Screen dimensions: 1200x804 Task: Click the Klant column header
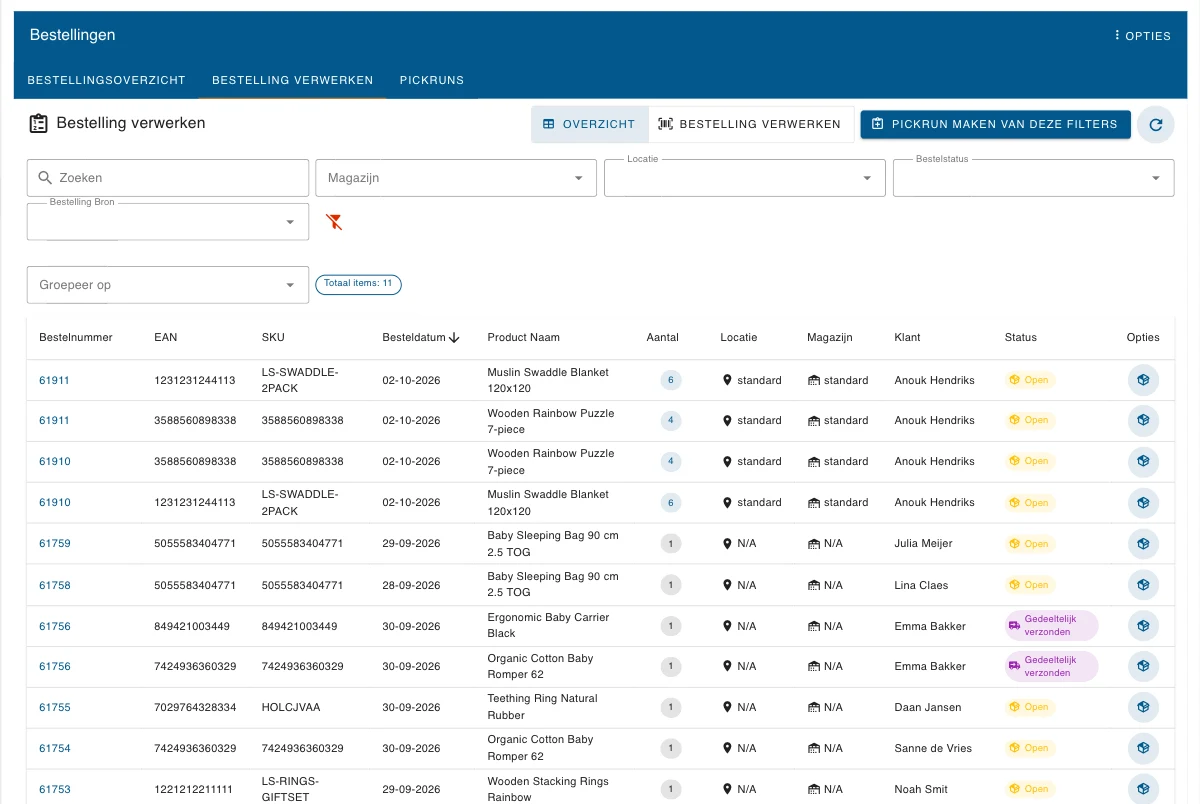pyautogui.click(x=907, y=338)
